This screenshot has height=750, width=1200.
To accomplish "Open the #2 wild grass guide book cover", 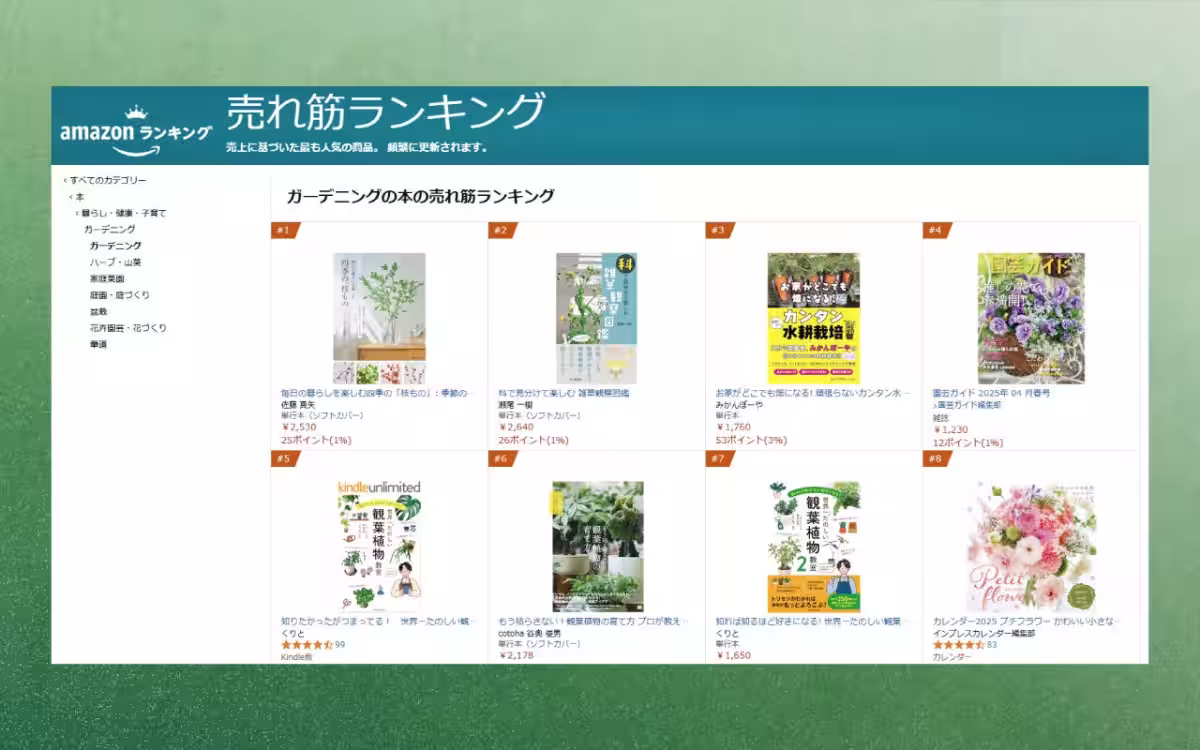I will tap(596, 318).
